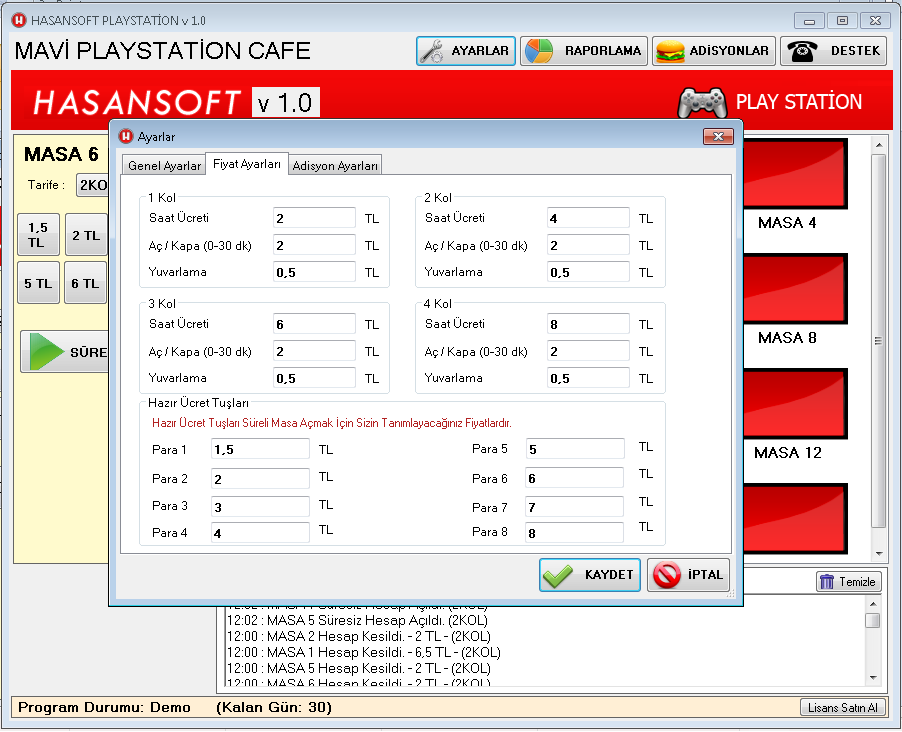Image resolution: width=902 pixels, height=732 pixels.
Task: Click the Para 4 input field
Action: click(260, 533)
